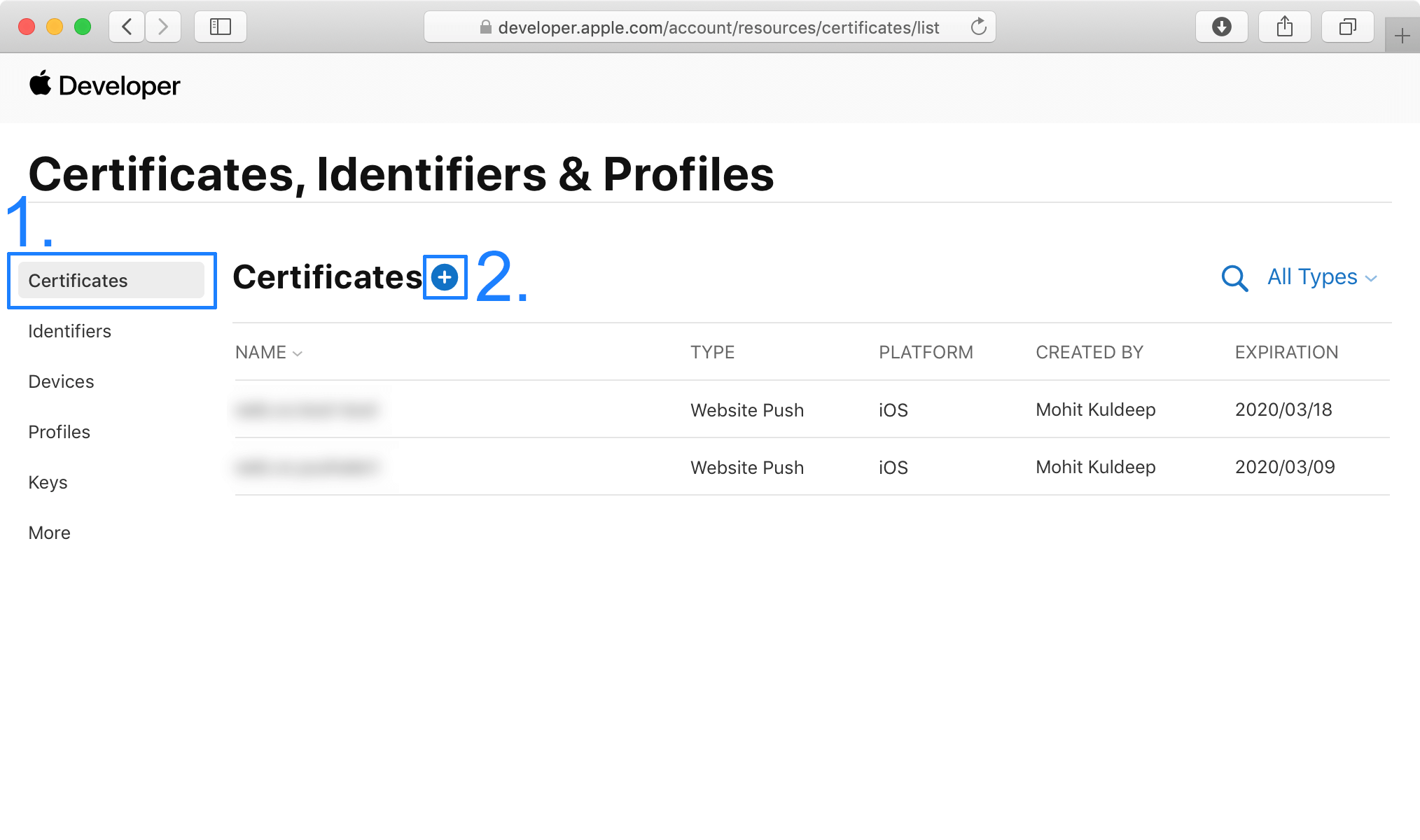Toggle the Safari sidebar button

(x=221, y=27)
